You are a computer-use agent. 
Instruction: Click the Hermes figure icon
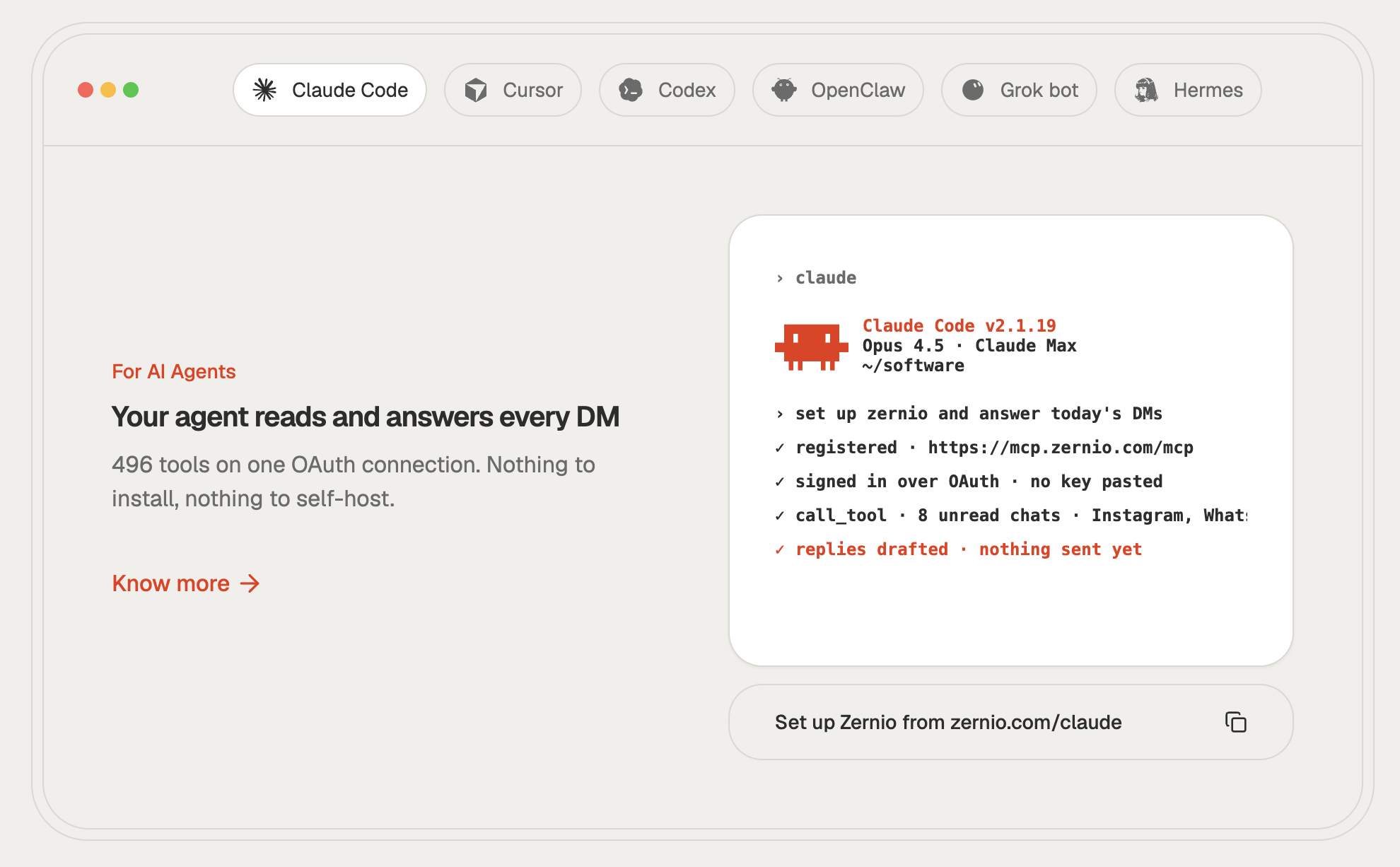pos(1146,90)
